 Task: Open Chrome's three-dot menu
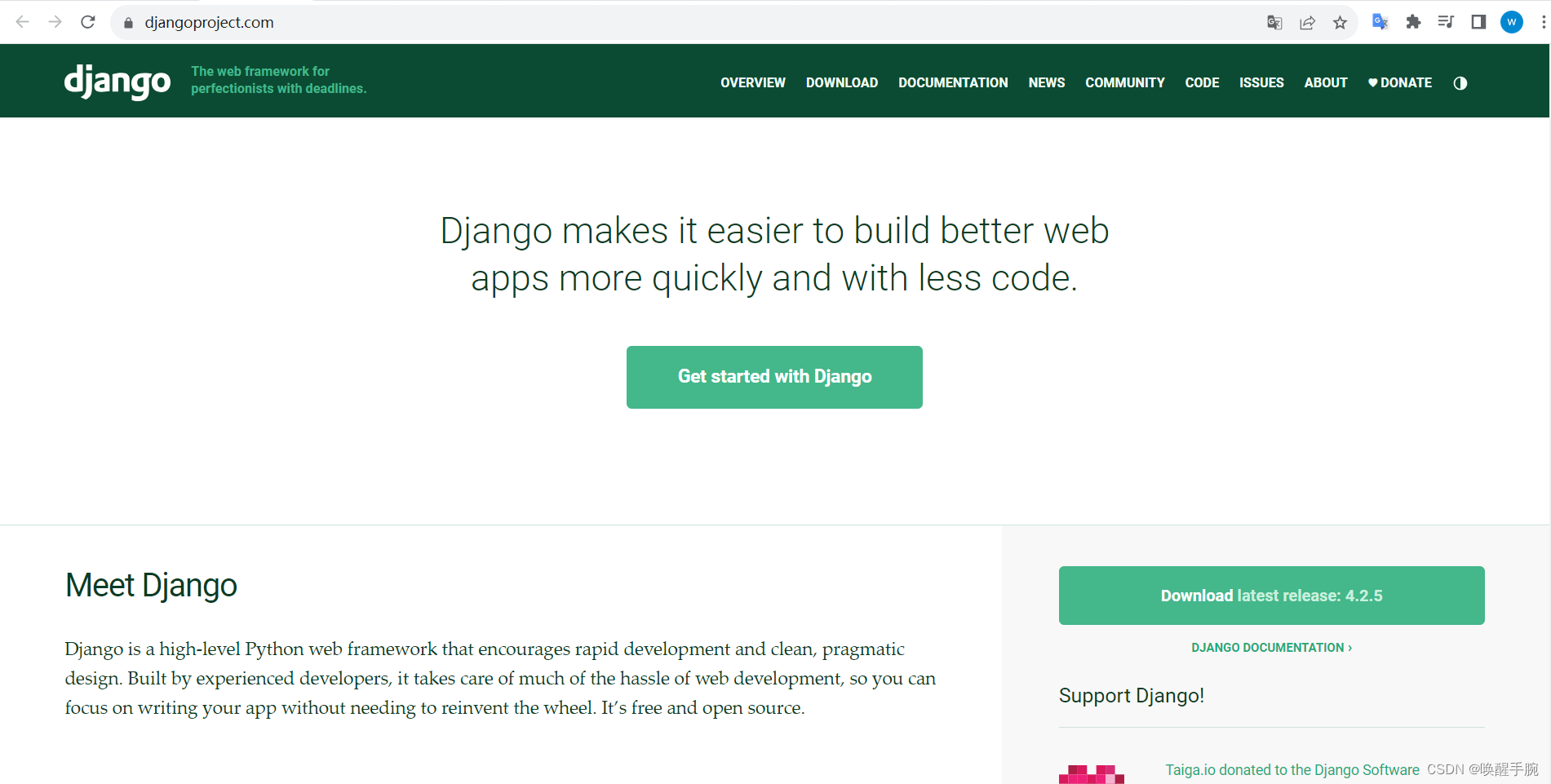pyautogui.click(x=1541, y=22)
